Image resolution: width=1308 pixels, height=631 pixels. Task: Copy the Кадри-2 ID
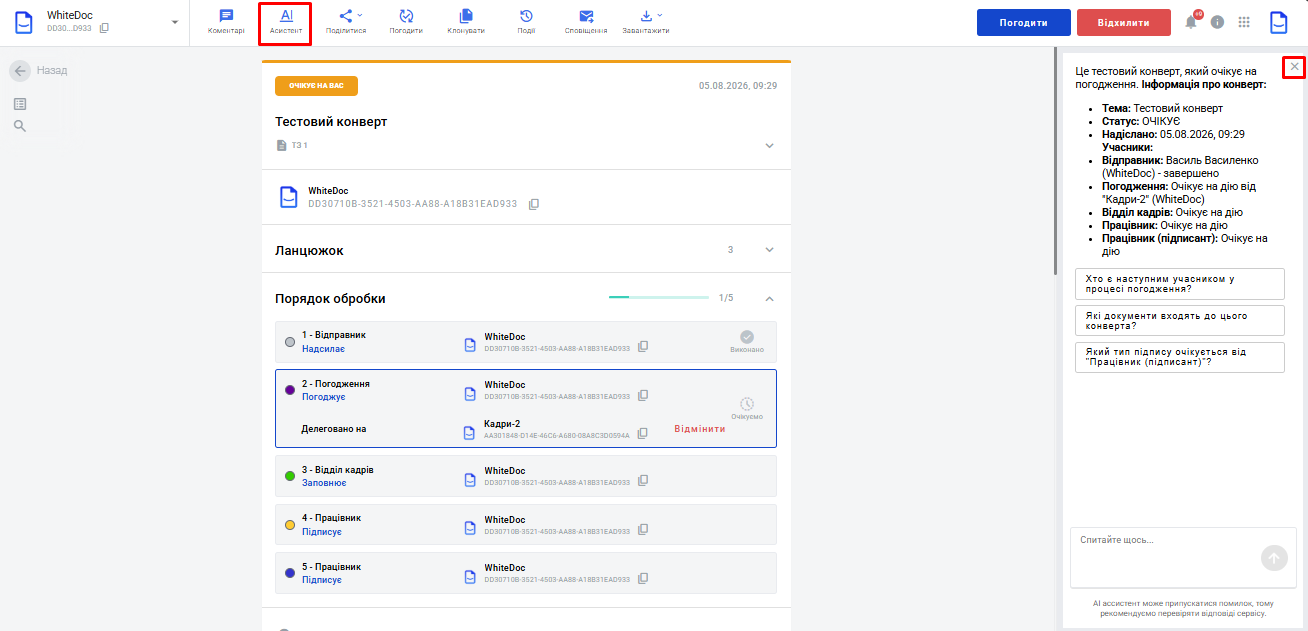tap(643, 433)
